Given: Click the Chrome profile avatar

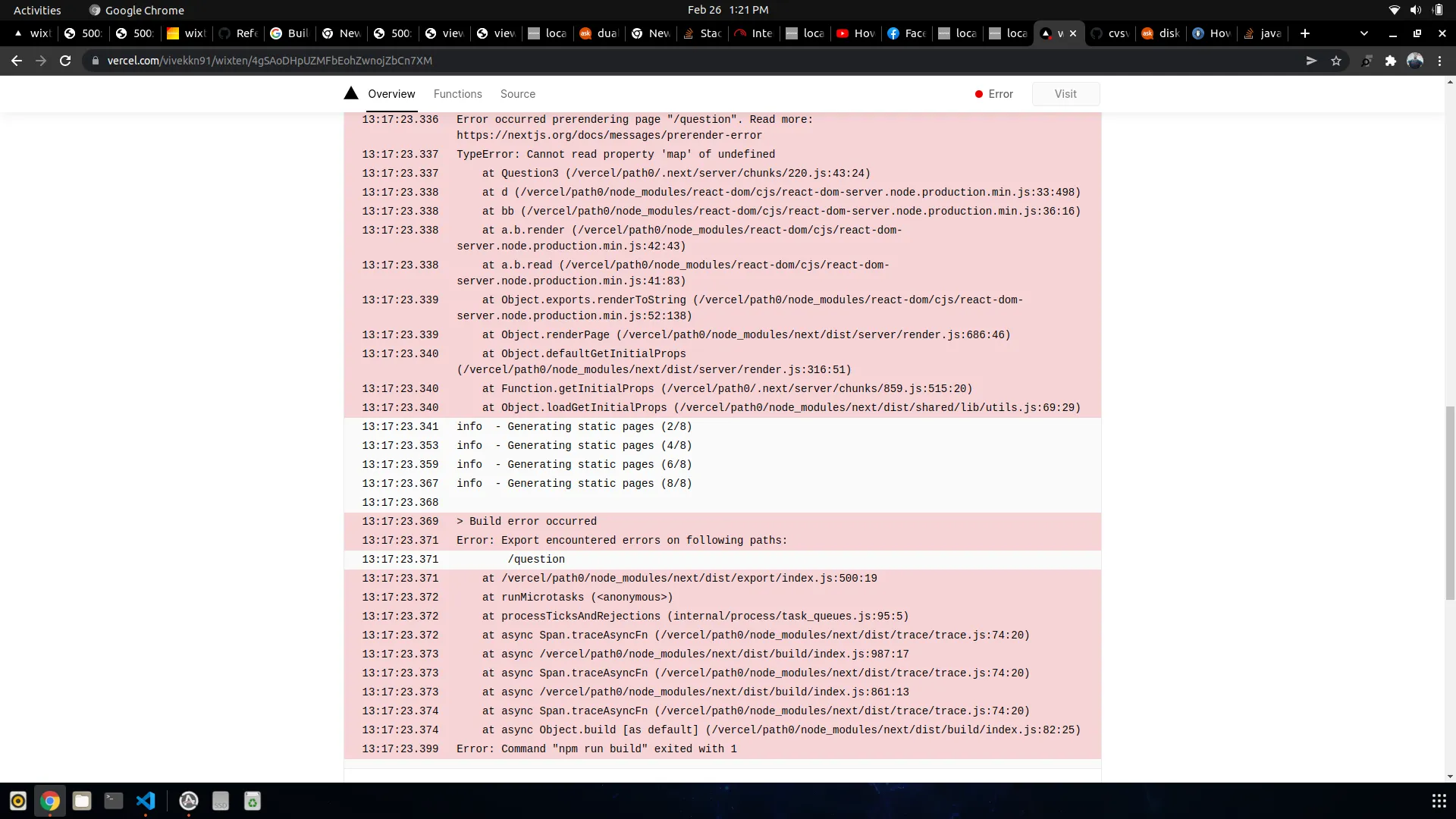Looking at the screenshot, I should (x=1415, y=61).
